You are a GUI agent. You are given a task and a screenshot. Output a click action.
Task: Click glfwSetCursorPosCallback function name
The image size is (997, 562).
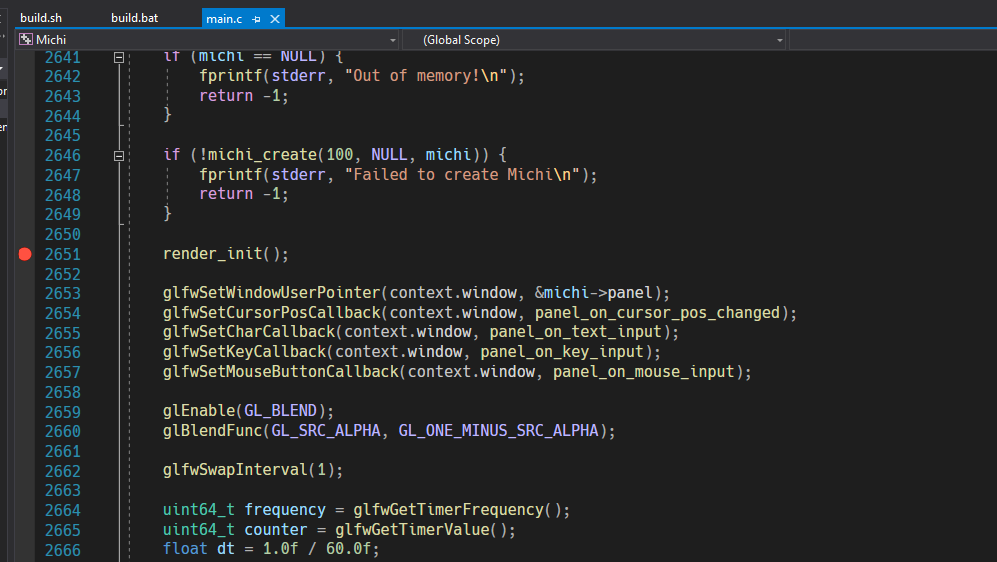[x=272, y=313]
